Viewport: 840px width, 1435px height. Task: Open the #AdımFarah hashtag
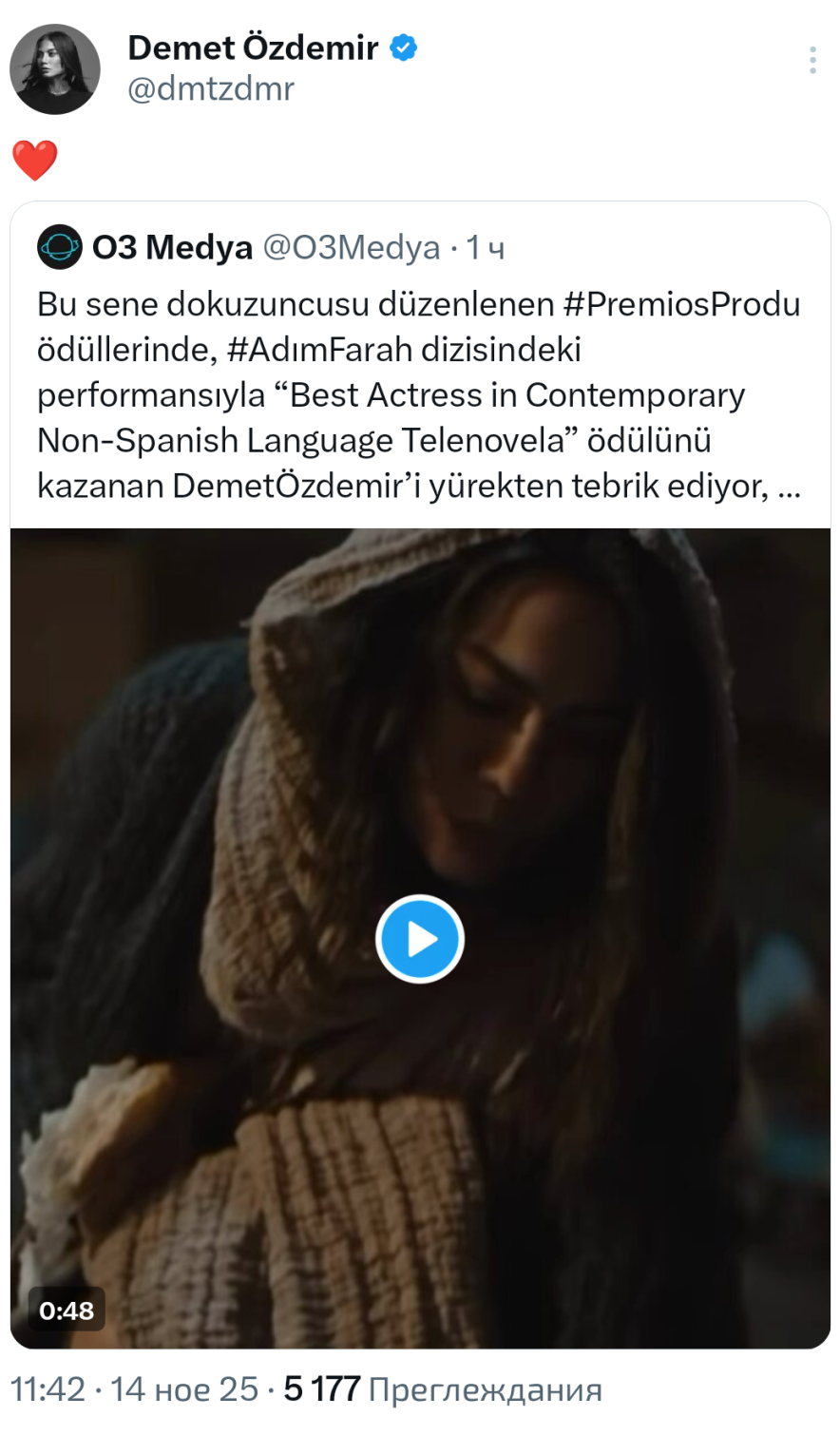pyautogui.click(x=319, y=349)
